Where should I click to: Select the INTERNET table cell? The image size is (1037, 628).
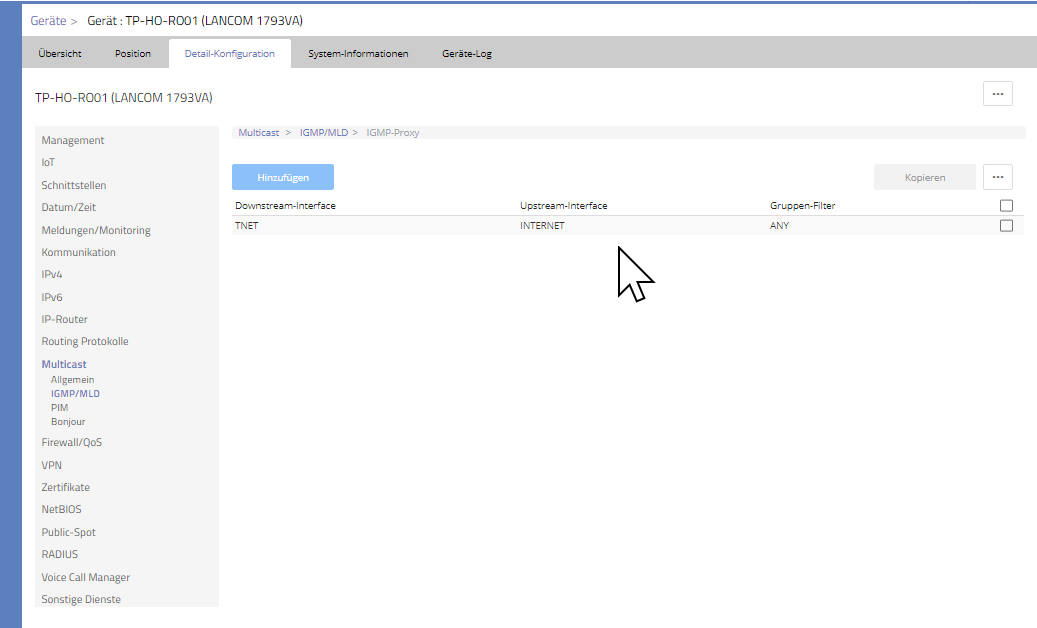click(542, 225)
